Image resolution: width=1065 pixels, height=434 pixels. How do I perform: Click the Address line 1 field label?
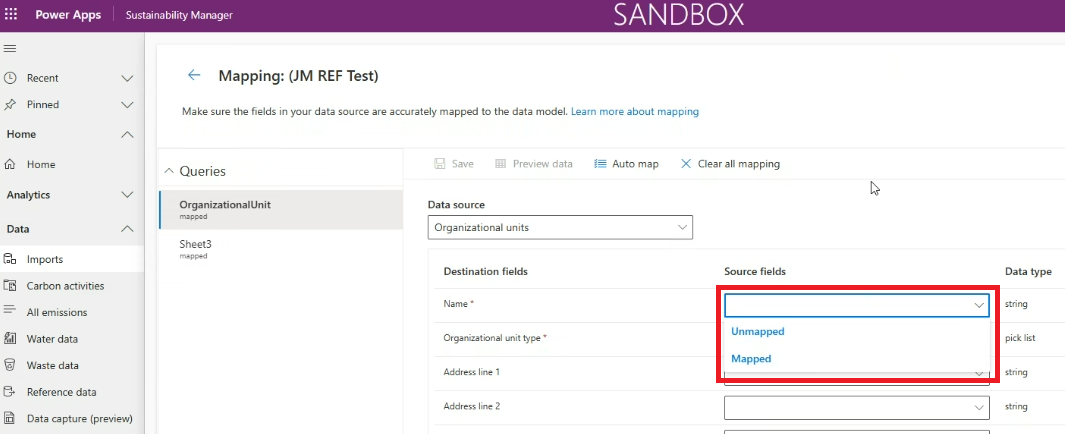[471, 372]
